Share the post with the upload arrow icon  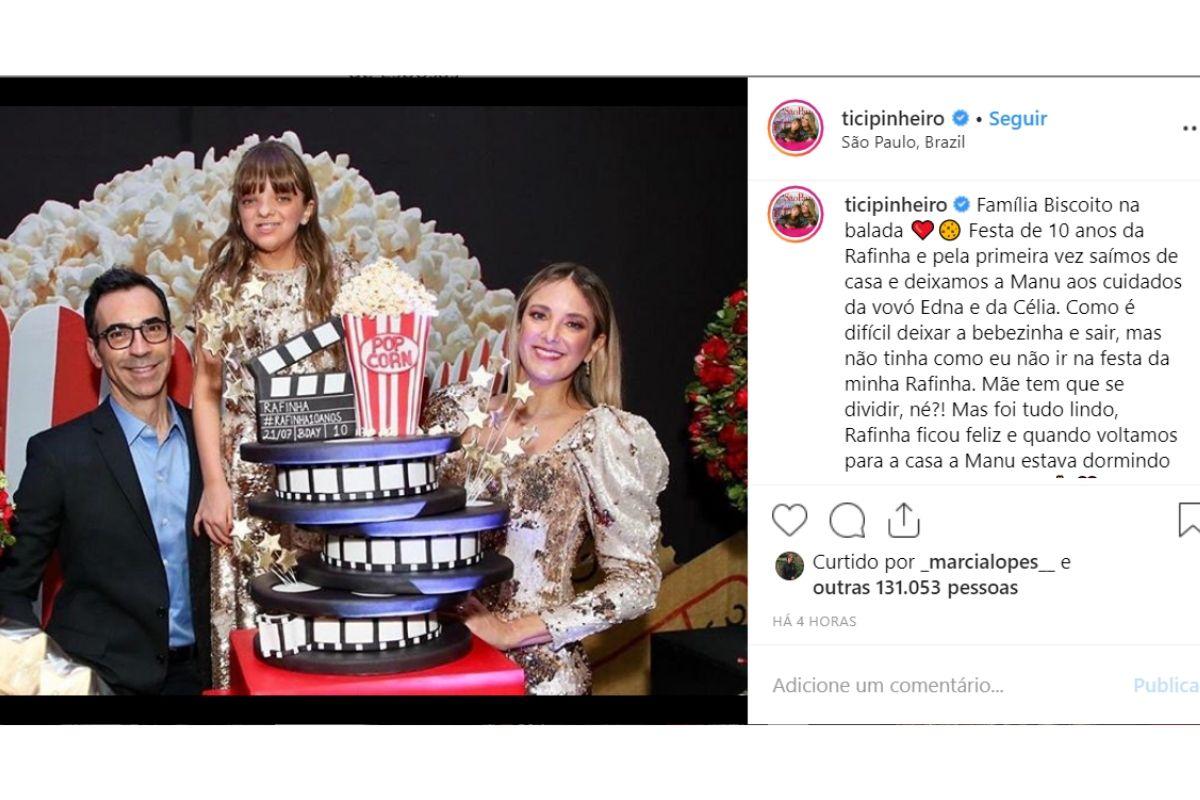(x=903, y=519)
